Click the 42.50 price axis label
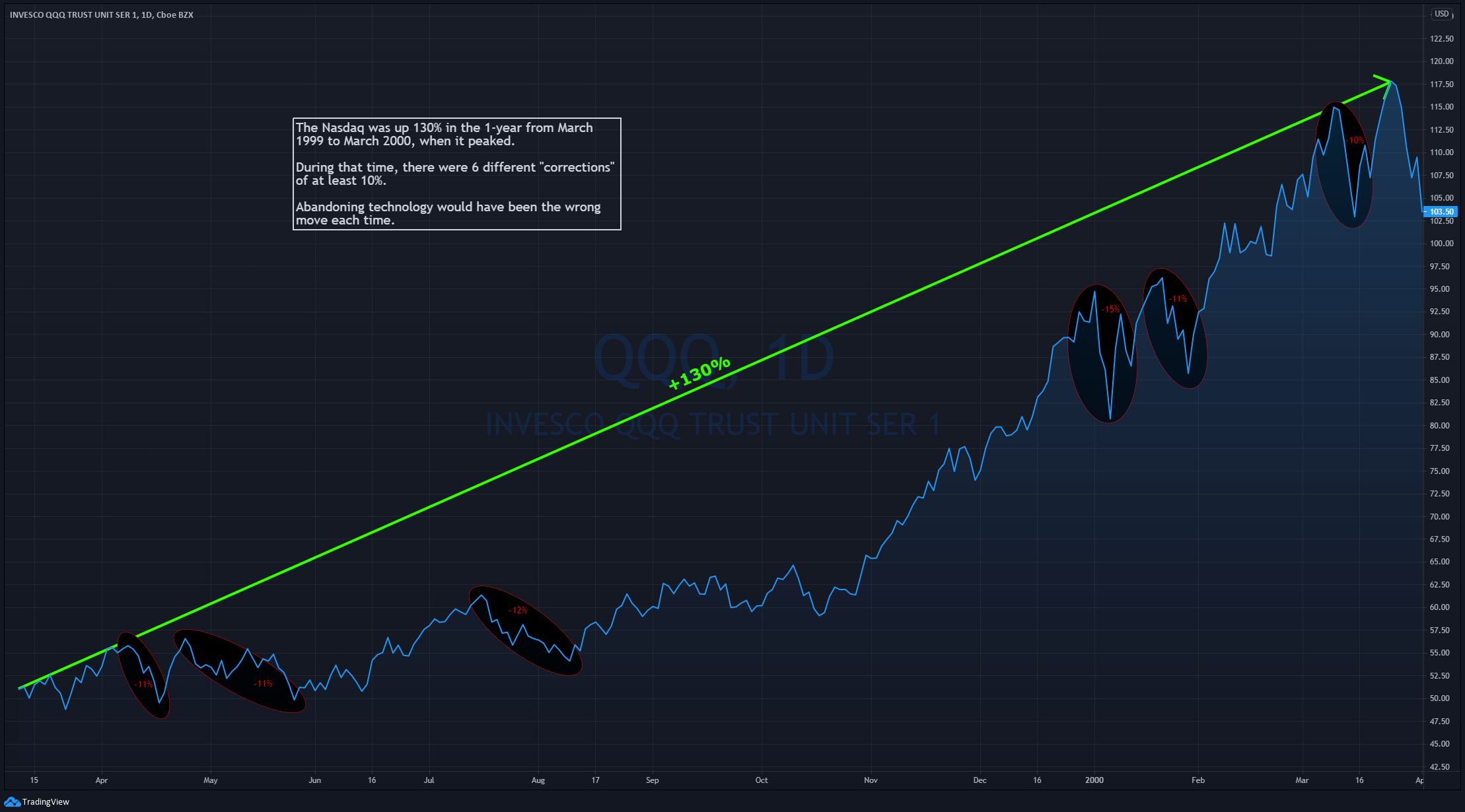 1440,767
